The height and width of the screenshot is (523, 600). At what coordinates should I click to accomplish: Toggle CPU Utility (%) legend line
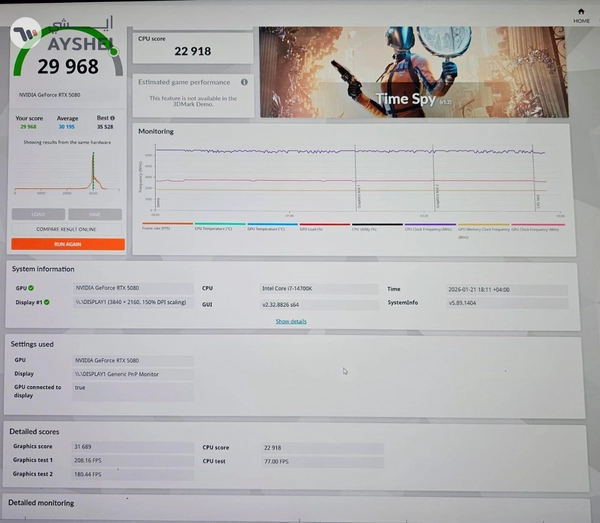(x=377, y=227)
